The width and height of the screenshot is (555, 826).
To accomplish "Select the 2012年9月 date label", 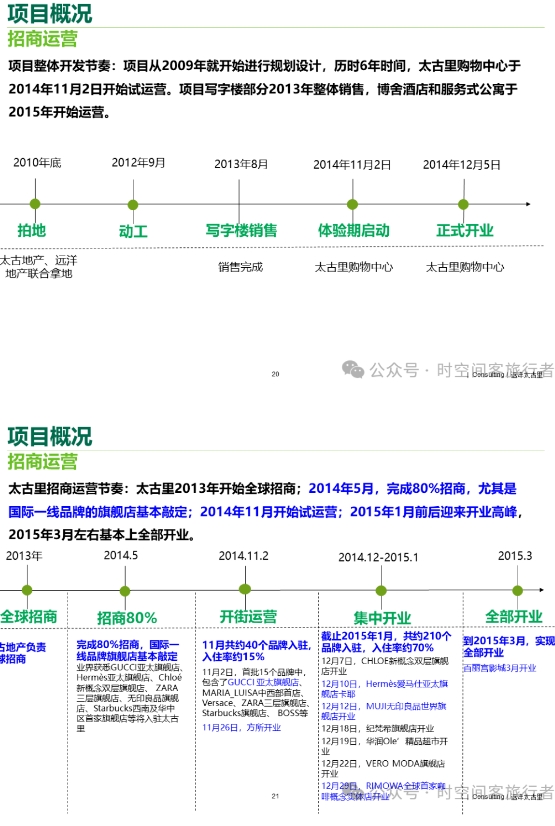I will pyautogui.click(x=138, y=163).
